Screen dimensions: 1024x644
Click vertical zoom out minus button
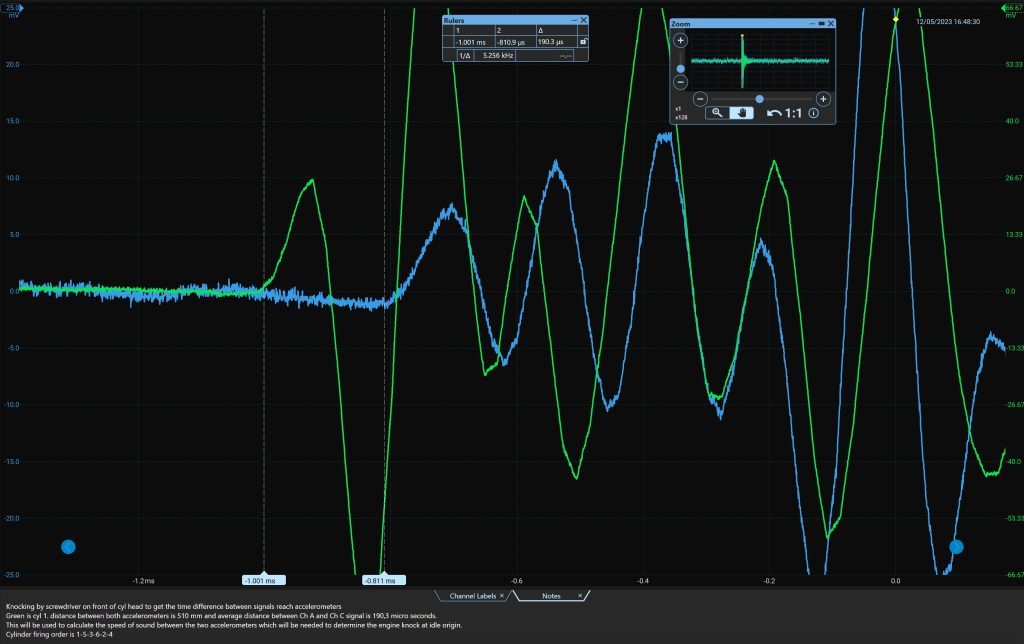(x=680, y=82)
